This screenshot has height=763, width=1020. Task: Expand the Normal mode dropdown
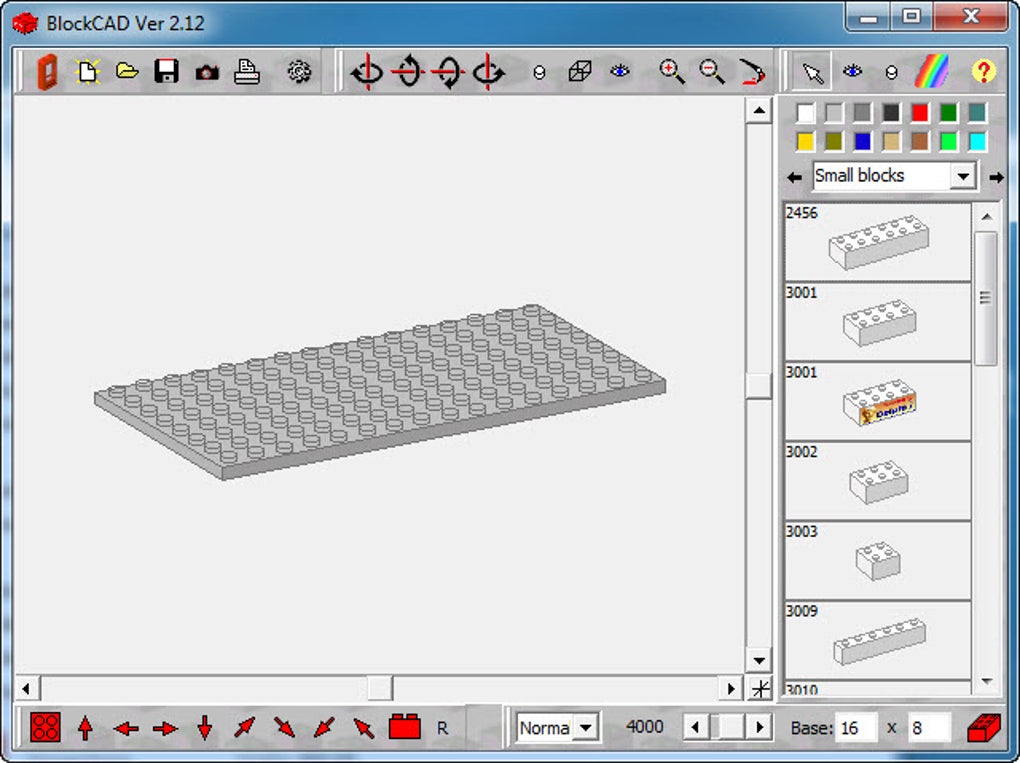tap(586, 728)
